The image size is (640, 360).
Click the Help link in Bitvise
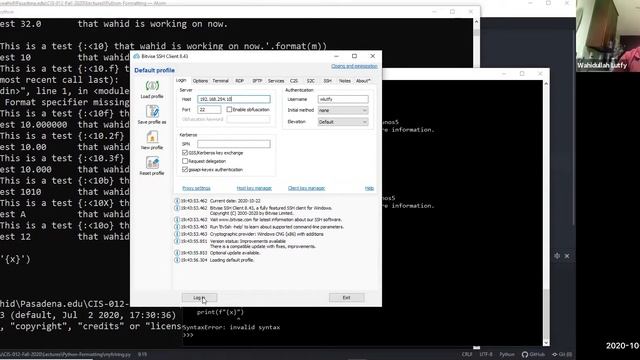point(369,188)
